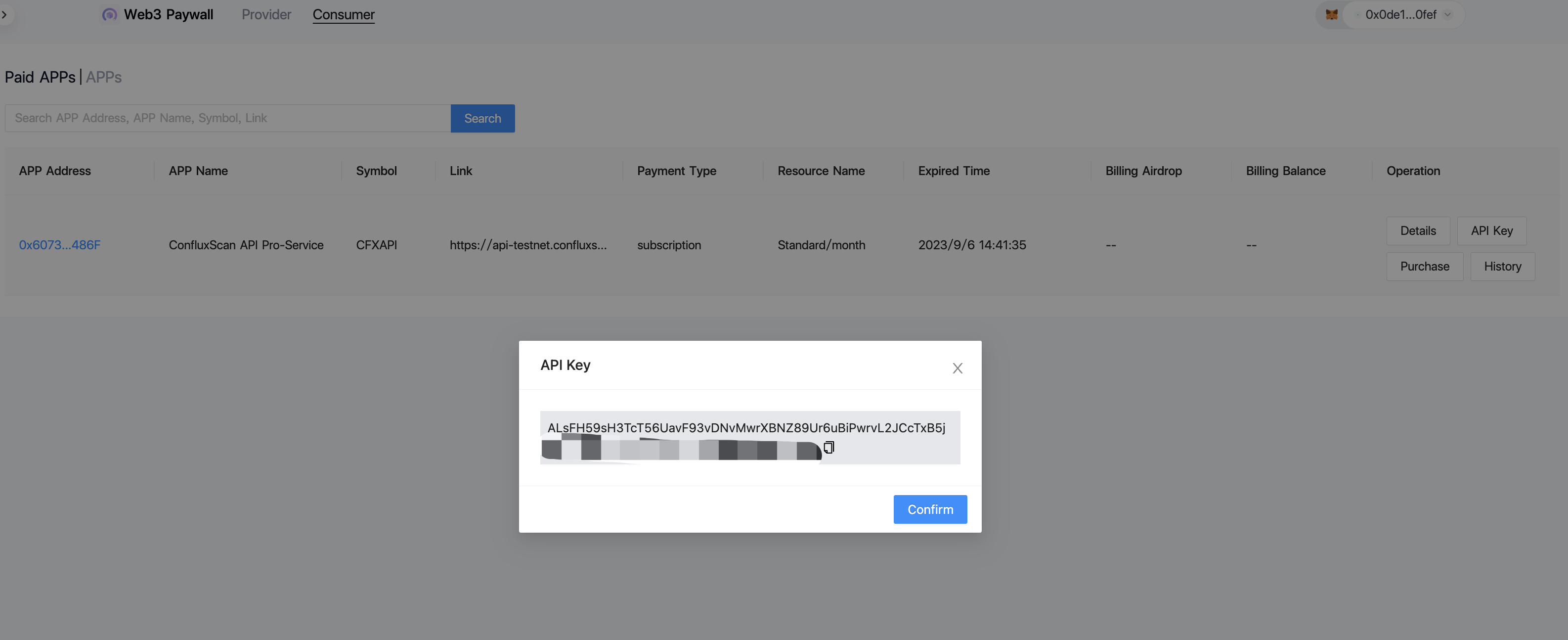Focus the Search APP Address input field
Screen dimensions: 1568x640
click(228, 118)
